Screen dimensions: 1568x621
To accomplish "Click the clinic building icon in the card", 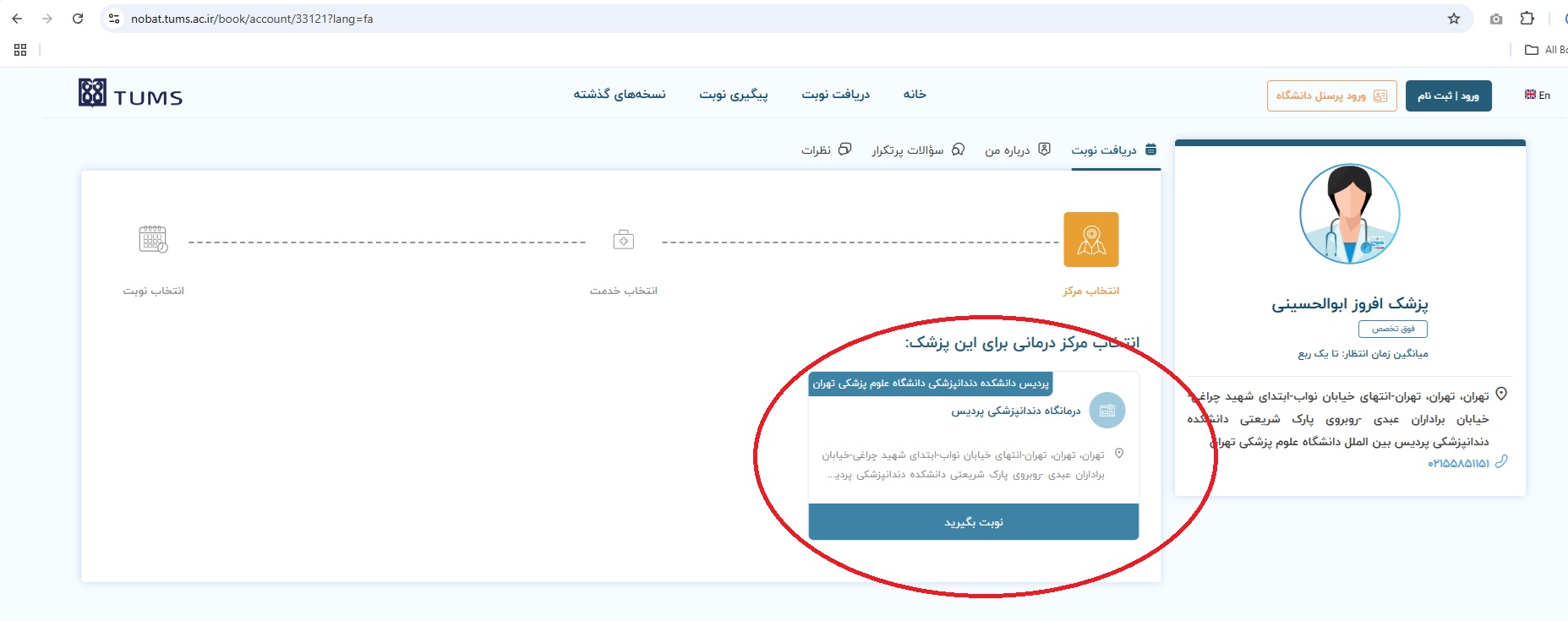I will pyautogui.click(x=1106, y=411).
